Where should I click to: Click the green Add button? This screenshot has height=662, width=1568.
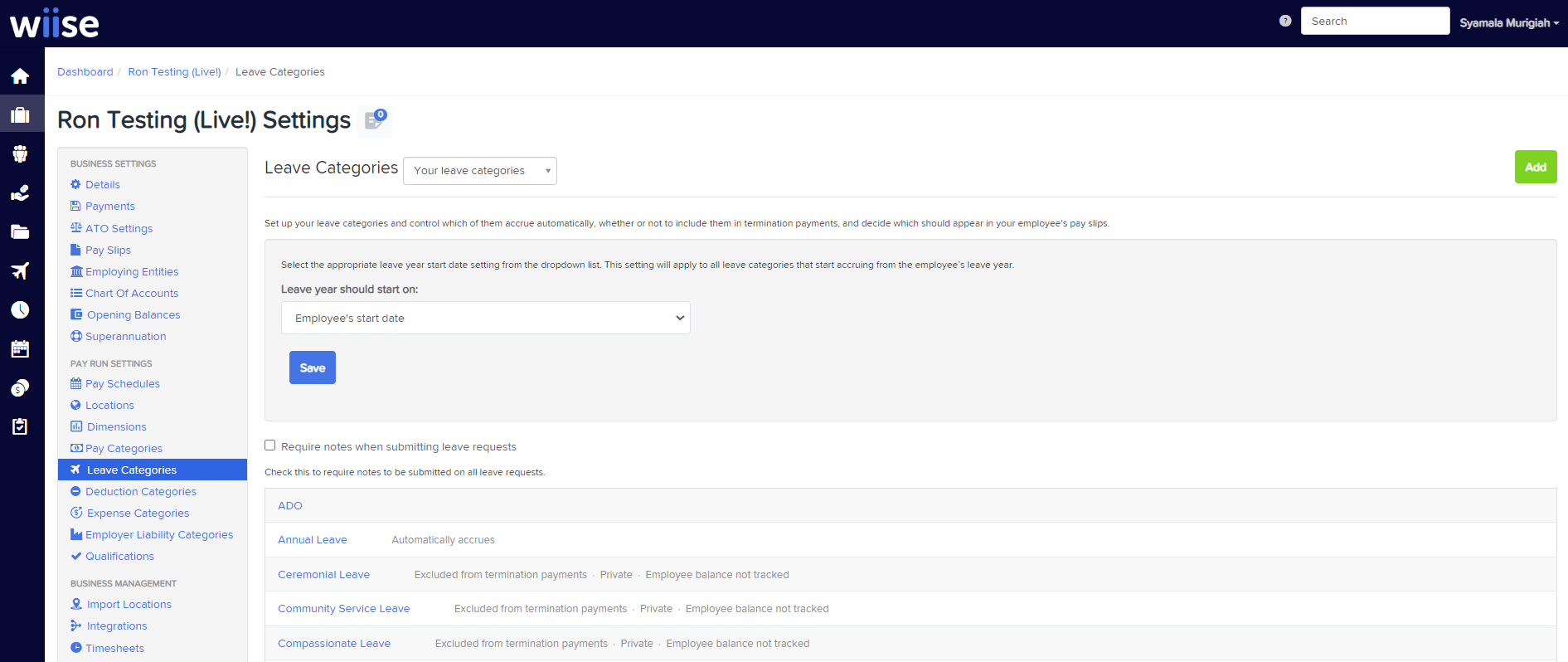point(1536,167)
